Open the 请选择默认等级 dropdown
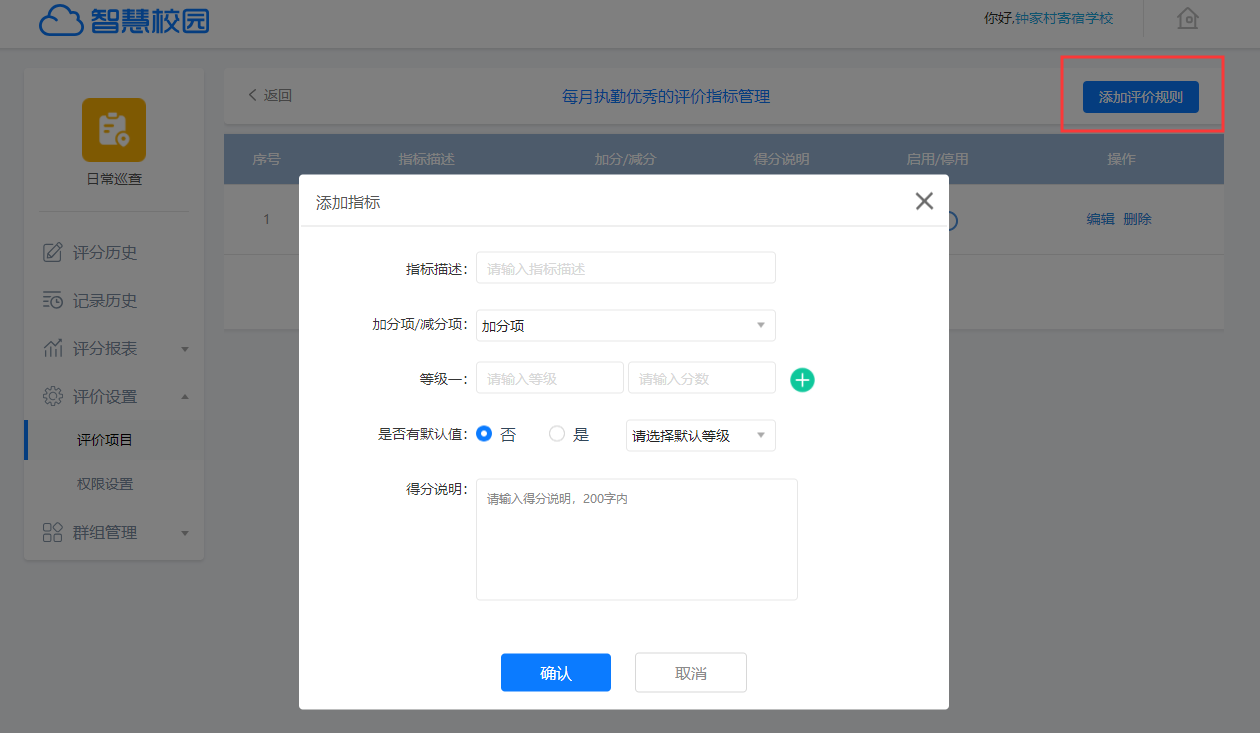 [x=700, y=436]
